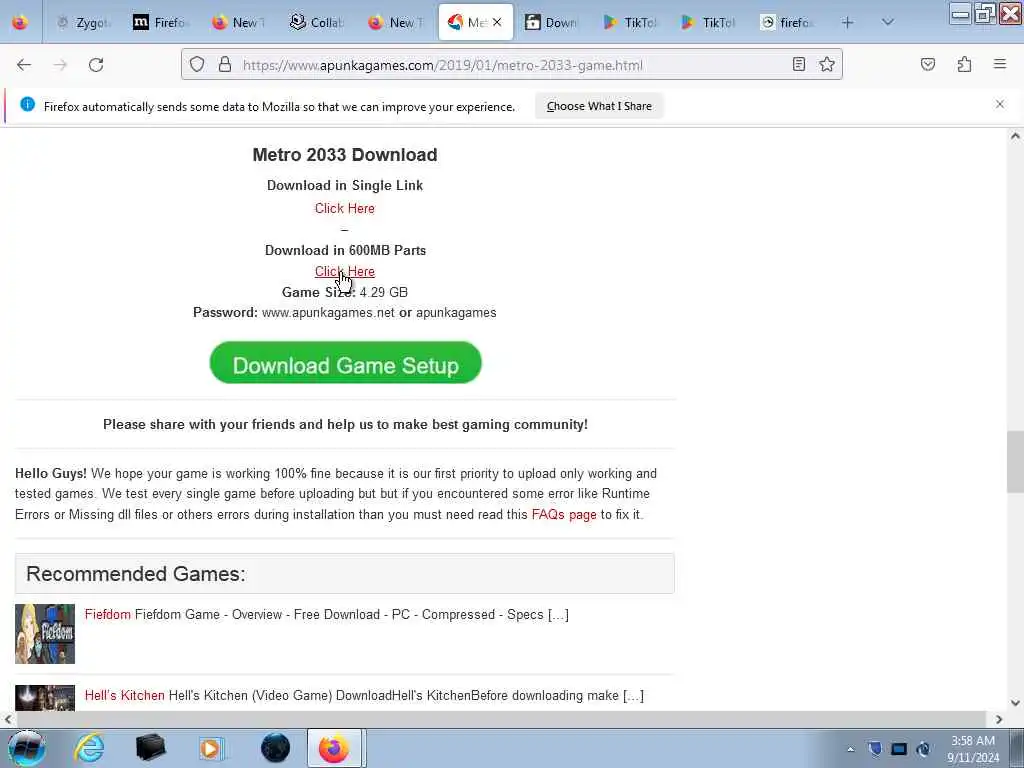Click the green Download Game Setup button
The image size is (1024, 768).
pyautogui.click(x=345, y=363)
